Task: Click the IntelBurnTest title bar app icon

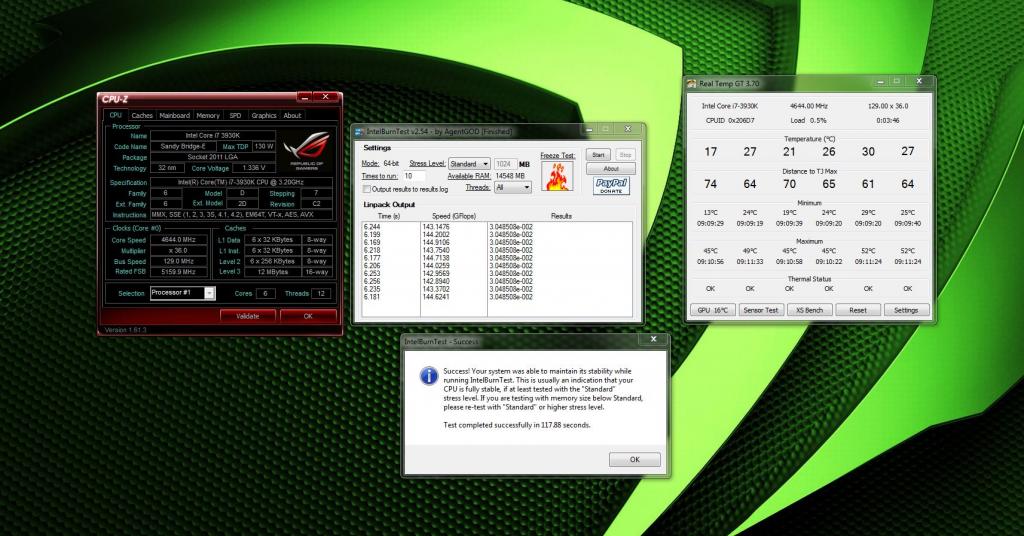Action: point(359,132)
